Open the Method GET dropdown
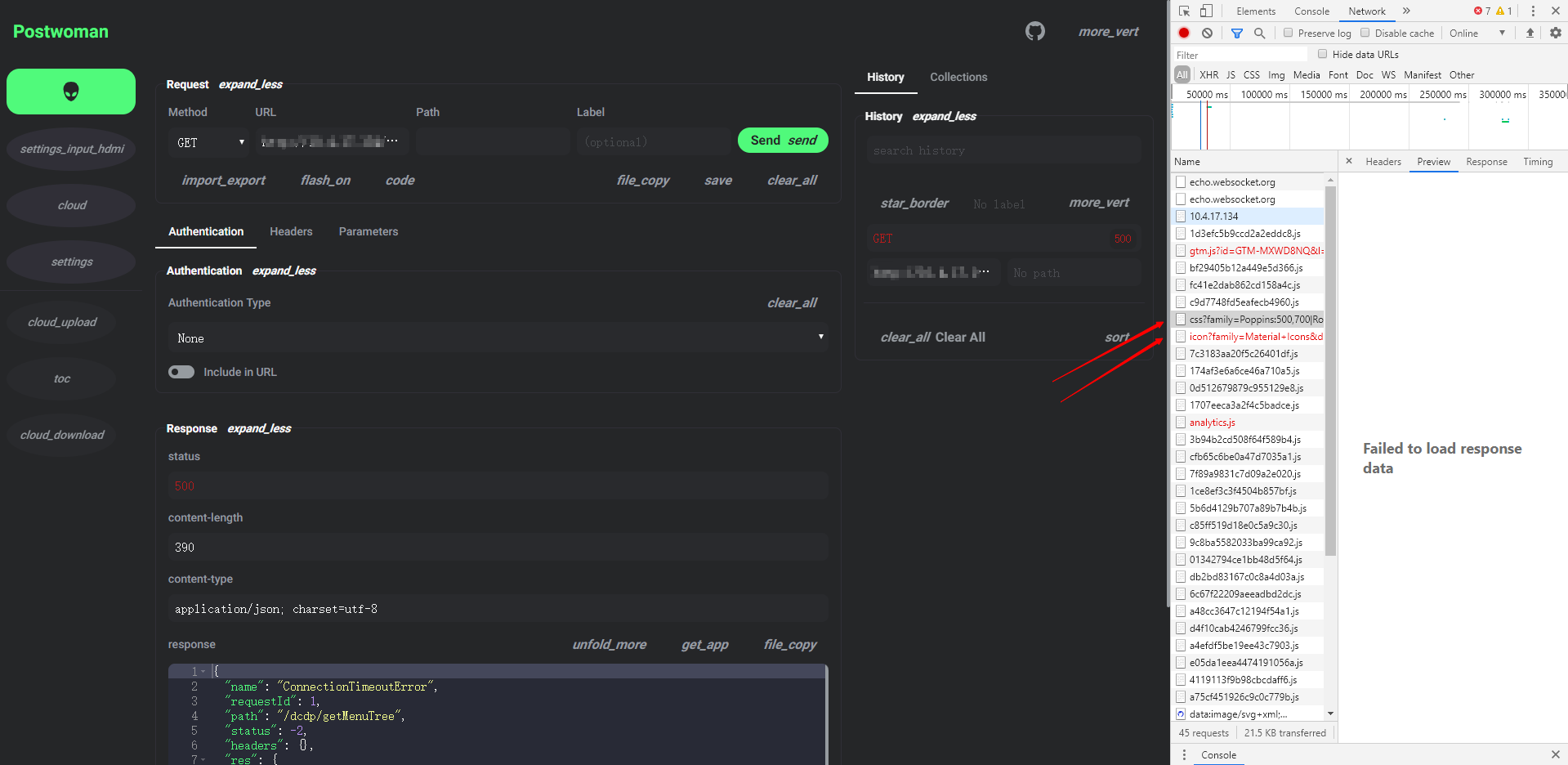This screenshot has width=1568, height=765. coord(208,142)
